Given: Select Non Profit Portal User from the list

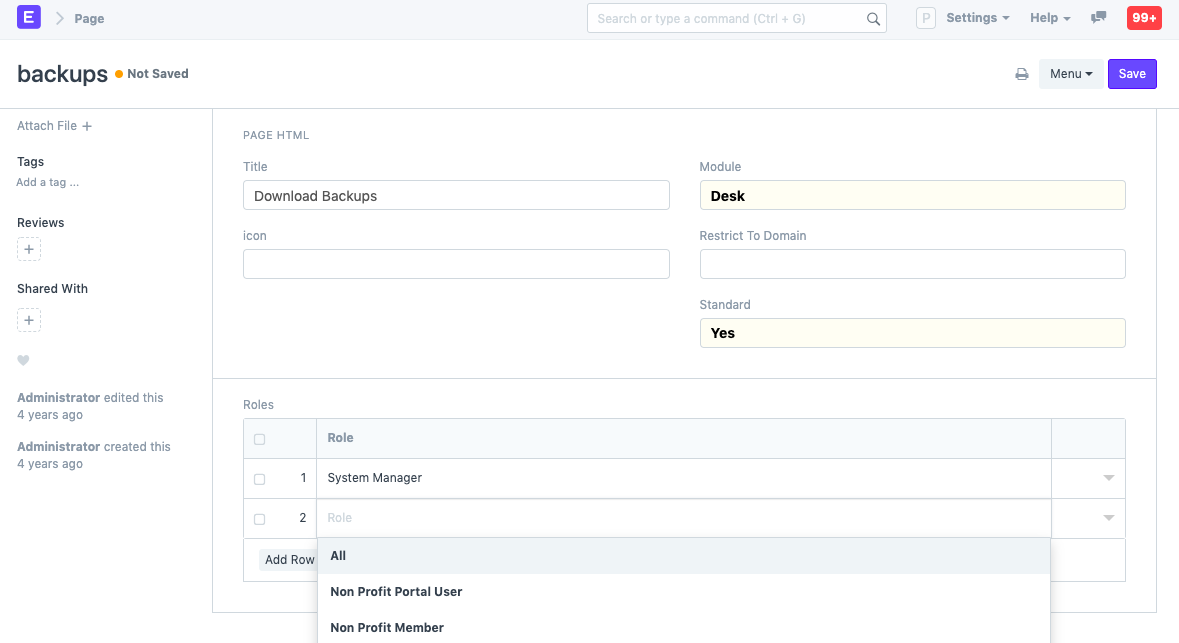Looking at the screenshot, I should 396,591.
